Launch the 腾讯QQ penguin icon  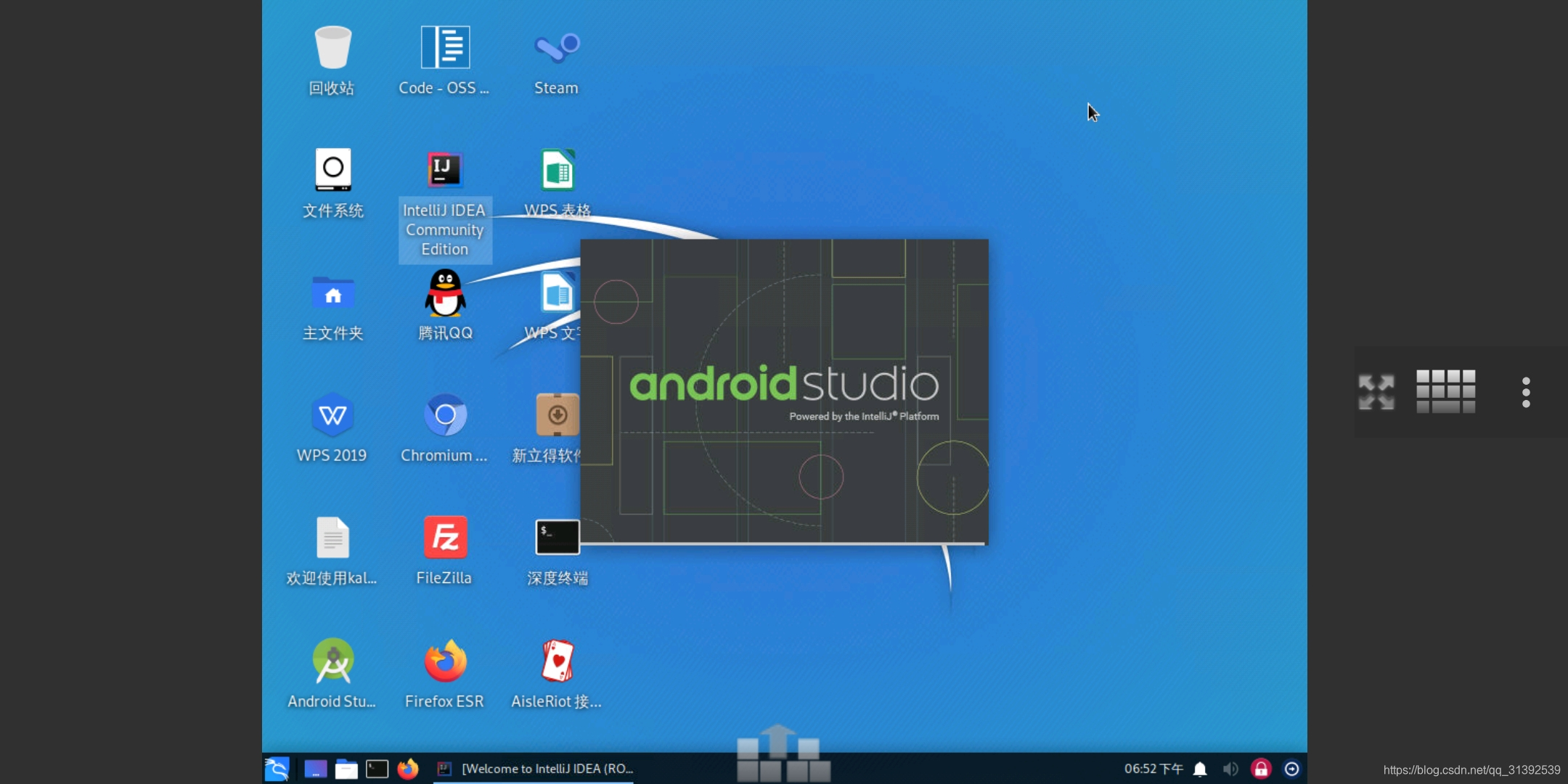pos(445,293)
